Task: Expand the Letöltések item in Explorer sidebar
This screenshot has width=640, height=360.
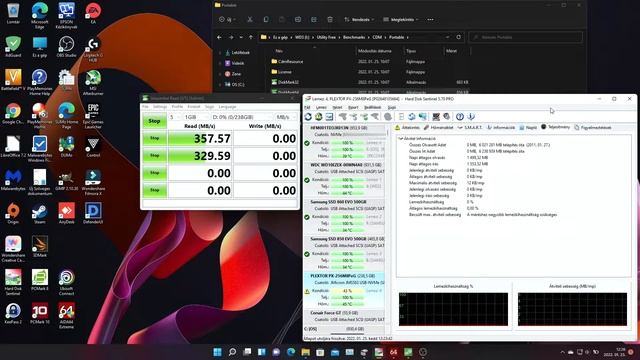Action: [220, 53]
